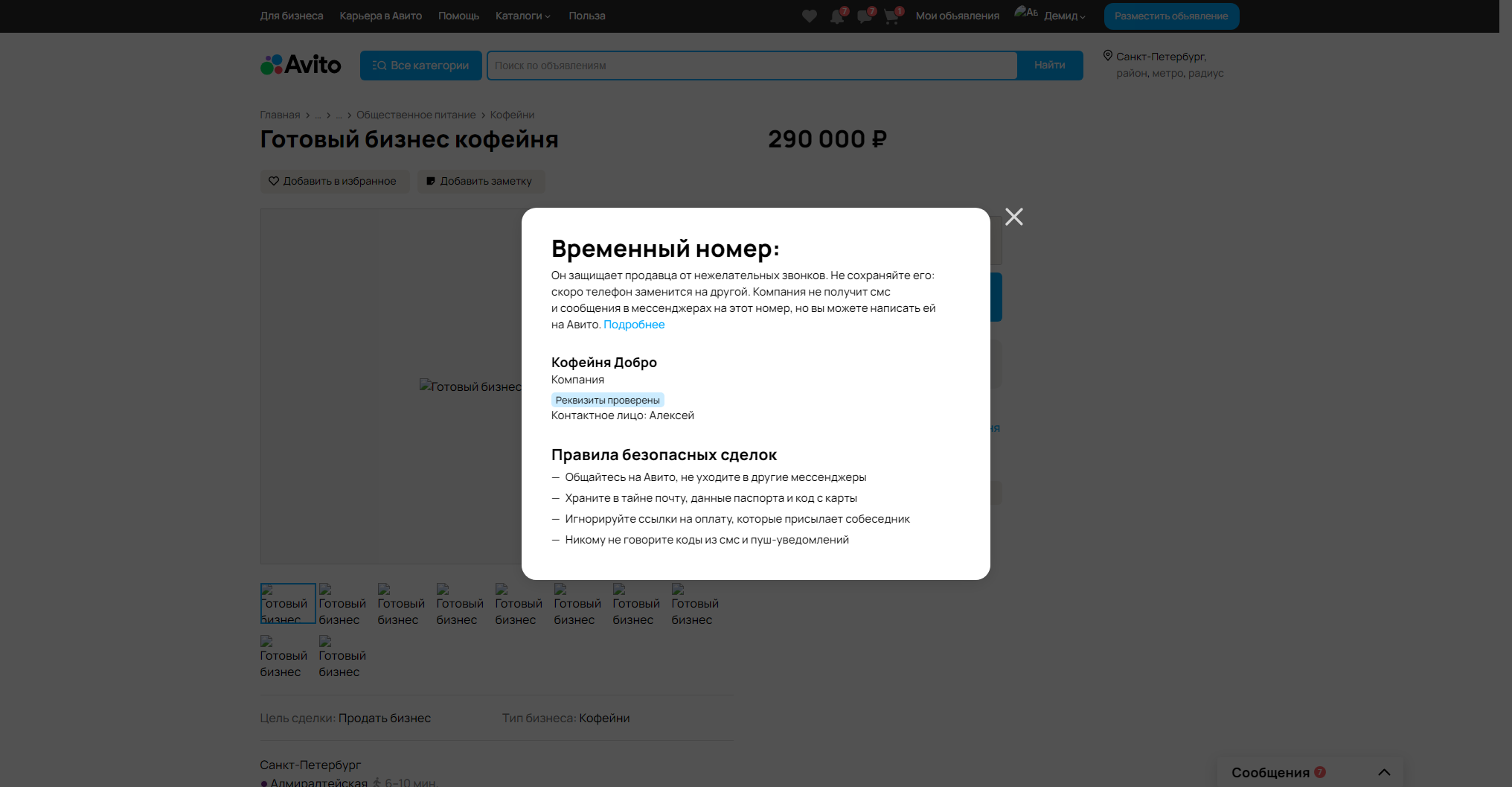Click location pin icon near Санкт-Петербург
1512x787 pixels.
(x=1107, y=56)
